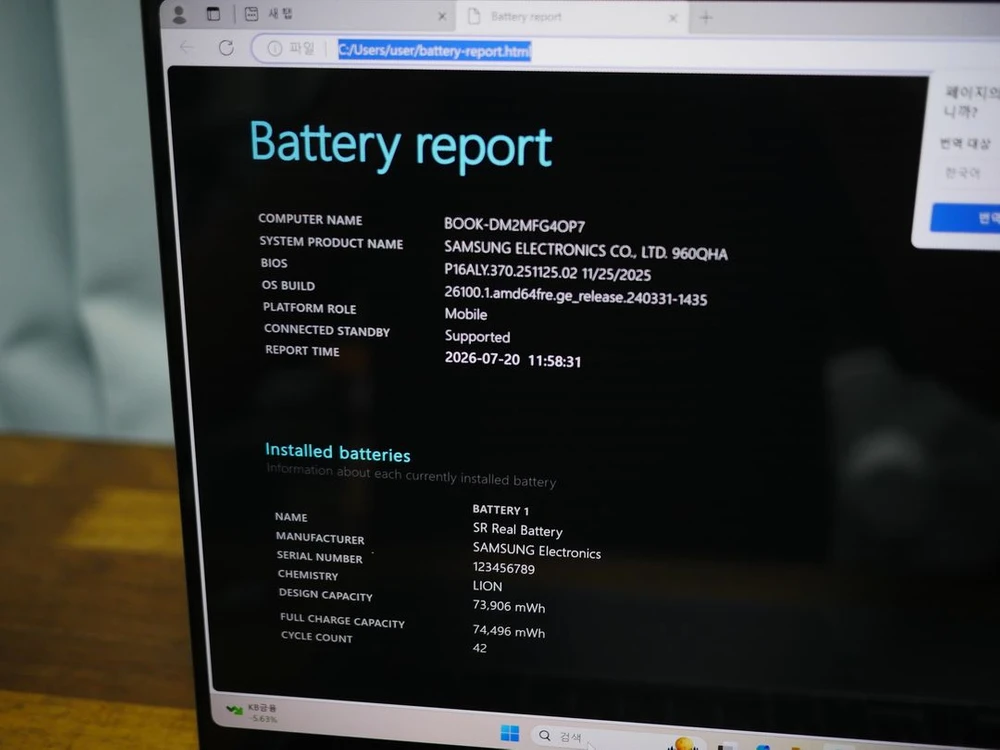Click the Battery report heading

tap(401, 145)
